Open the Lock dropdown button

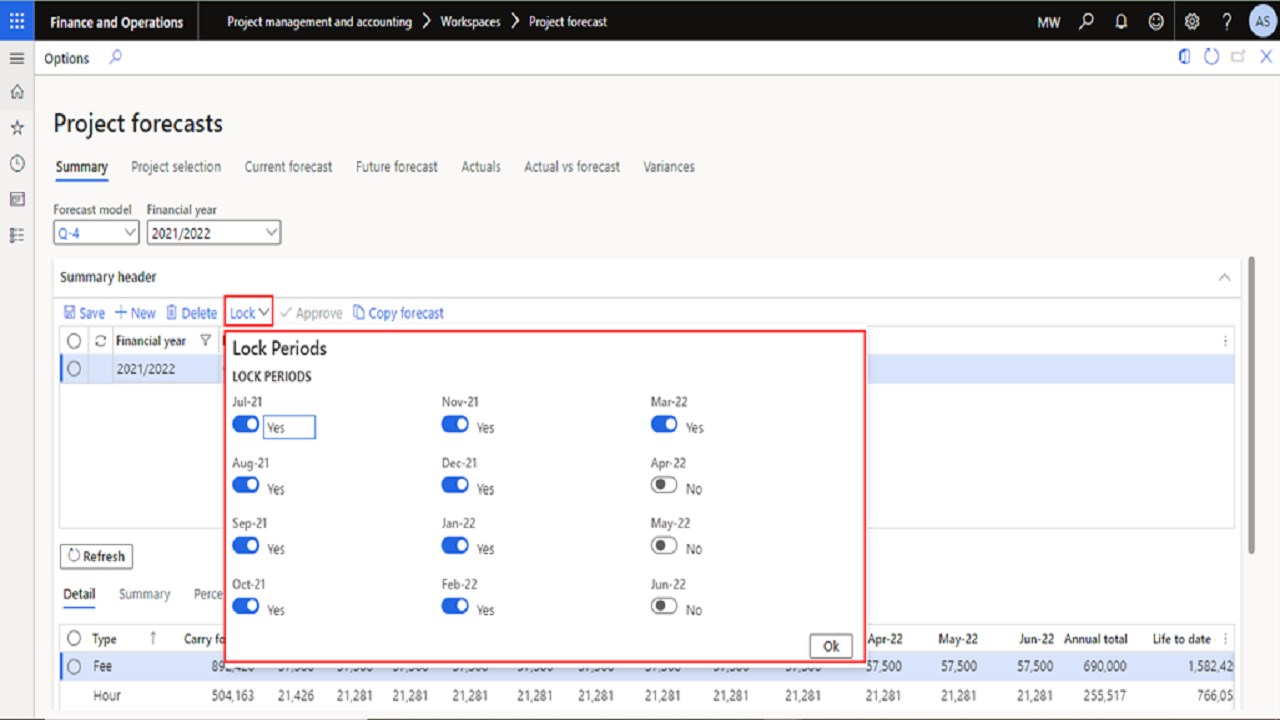[249, 313]
